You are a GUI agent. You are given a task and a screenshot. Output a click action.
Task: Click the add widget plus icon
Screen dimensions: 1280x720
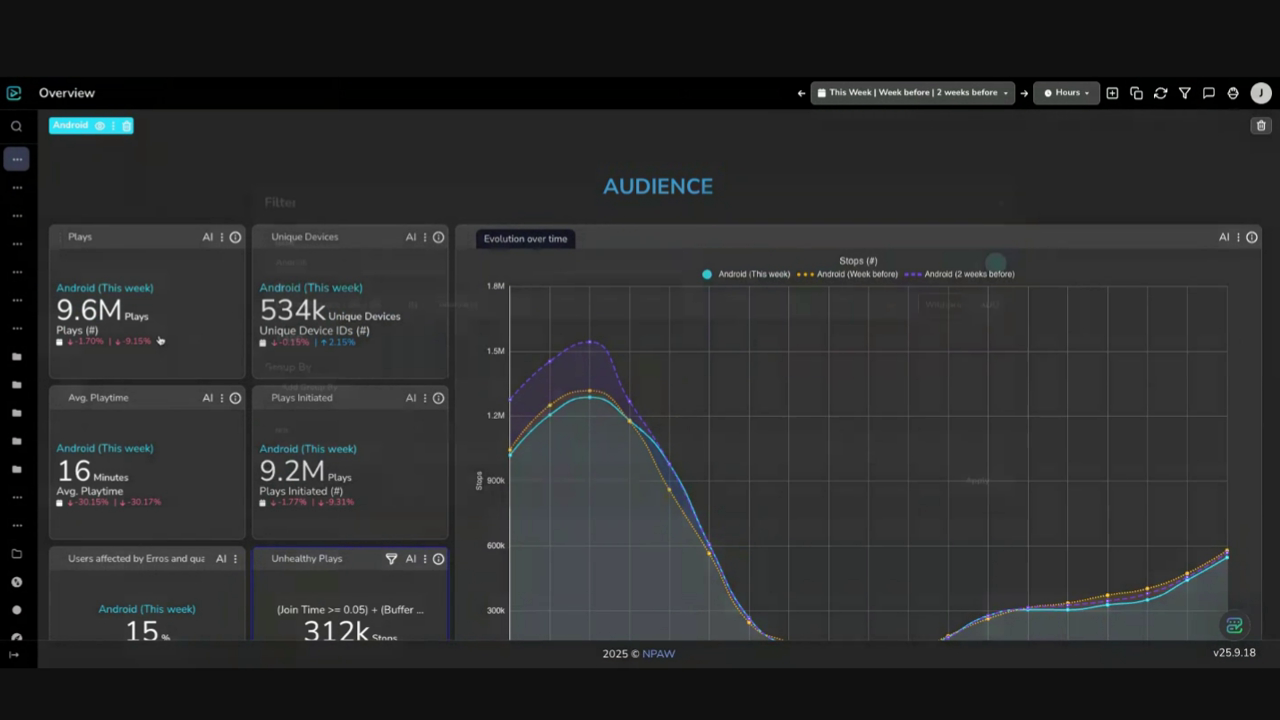click(1112, 93)
